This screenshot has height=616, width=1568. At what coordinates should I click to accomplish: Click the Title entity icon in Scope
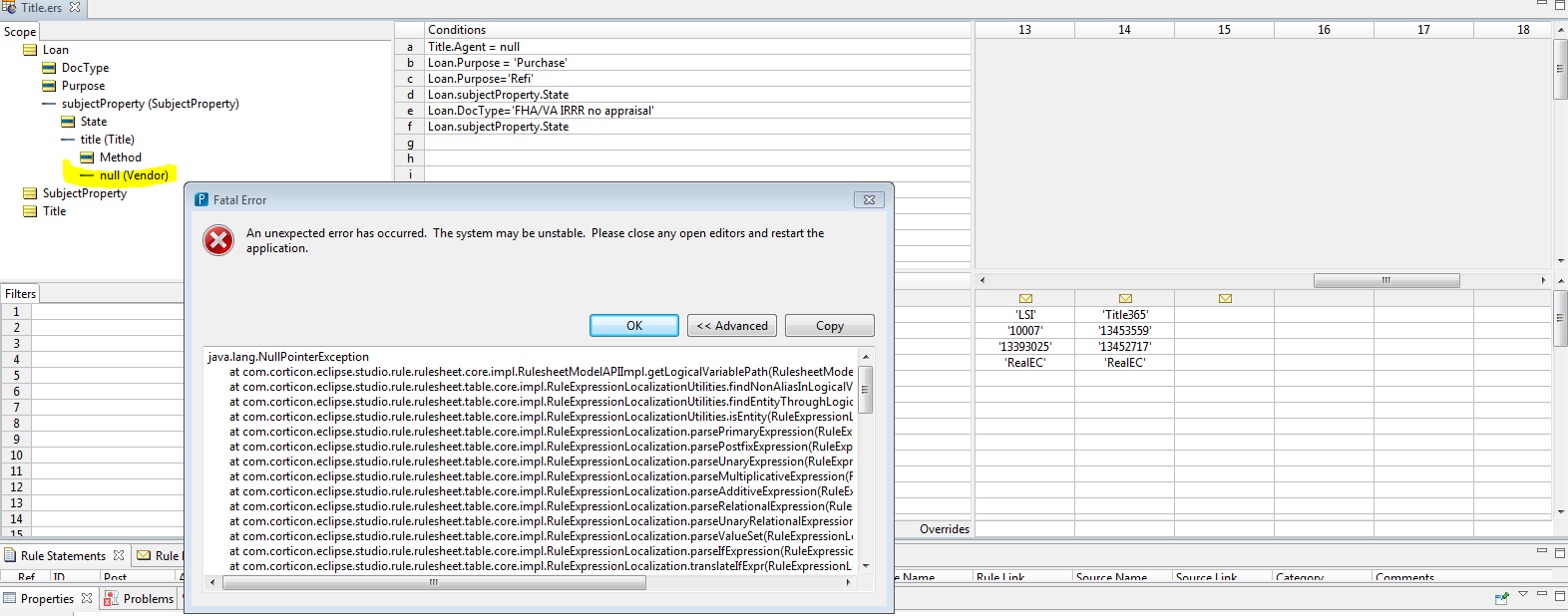[30, 211]
